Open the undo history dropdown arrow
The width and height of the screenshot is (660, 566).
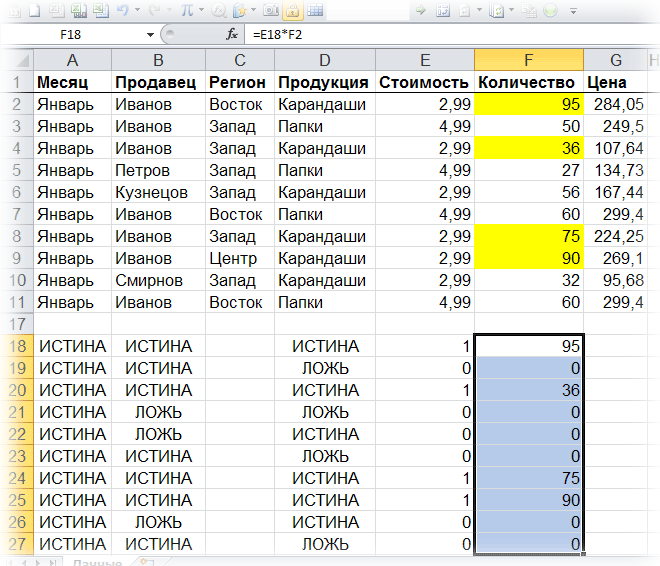tap(137, 10)
